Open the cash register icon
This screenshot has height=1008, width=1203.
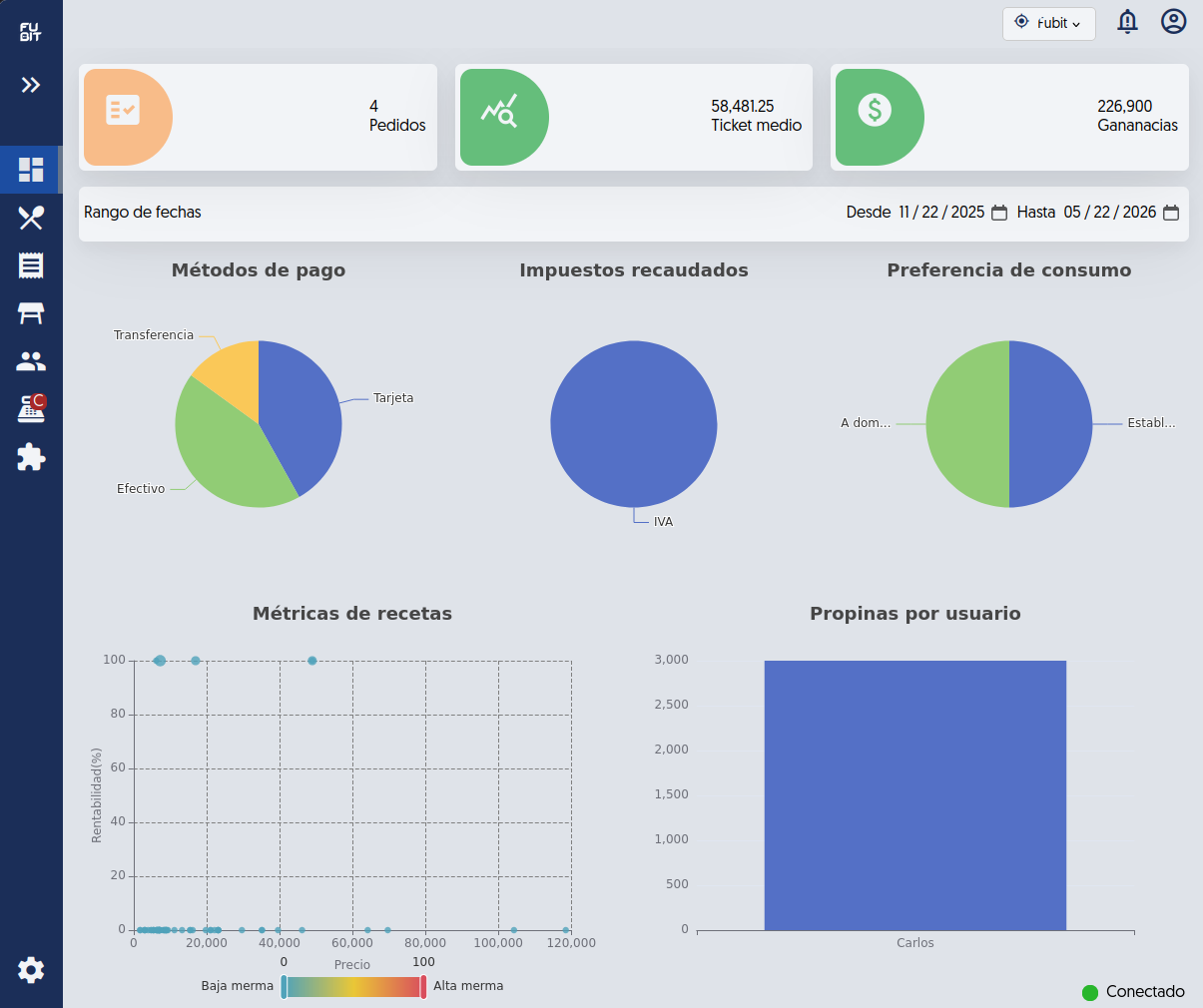tap(31, 409)
